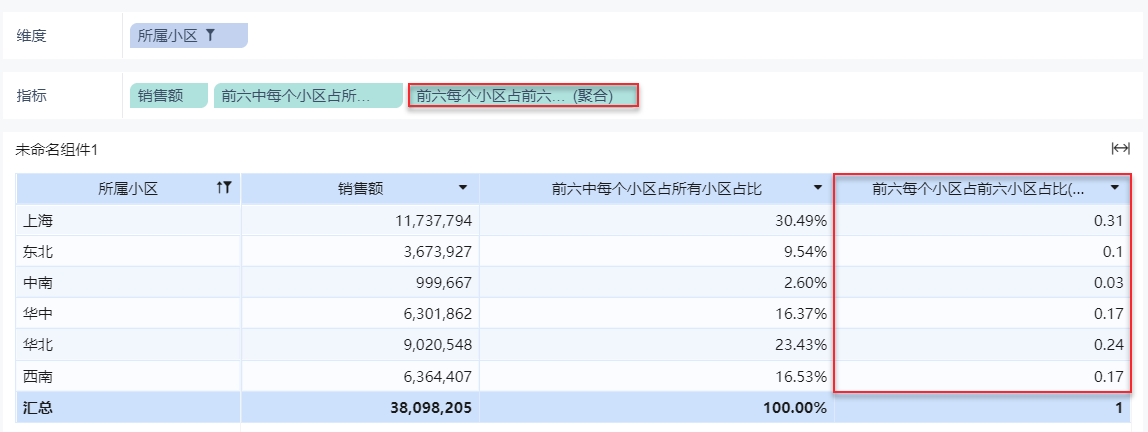
Task: Click sort-filter icon in 所属小区 column header
Action: click(224, 188)
